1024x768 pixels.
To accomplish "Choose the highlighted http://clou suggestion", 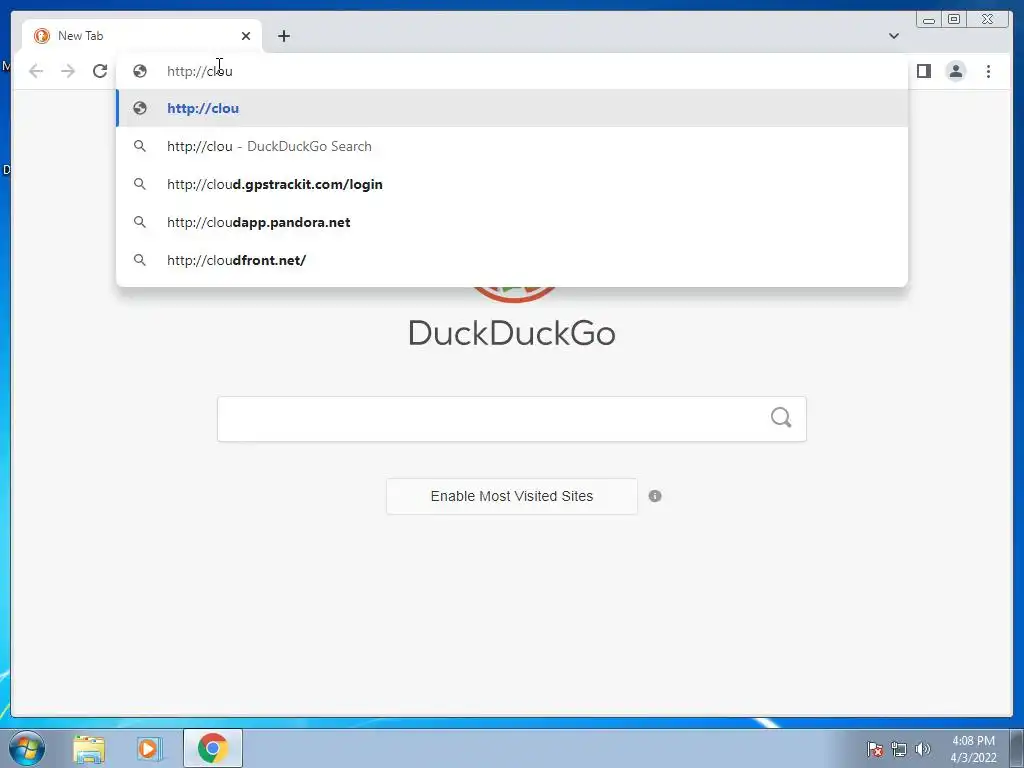I will (512, 108).
